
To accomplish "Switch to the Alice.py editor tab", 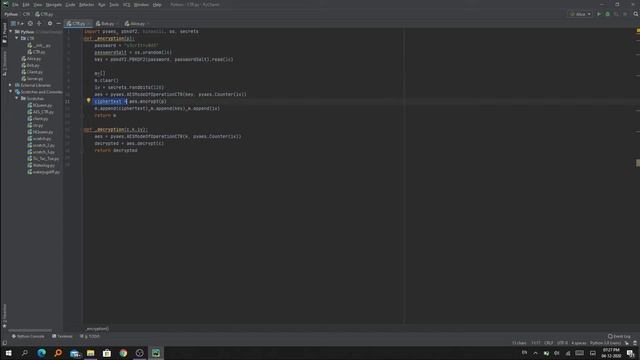I will [x=136, y=24].
